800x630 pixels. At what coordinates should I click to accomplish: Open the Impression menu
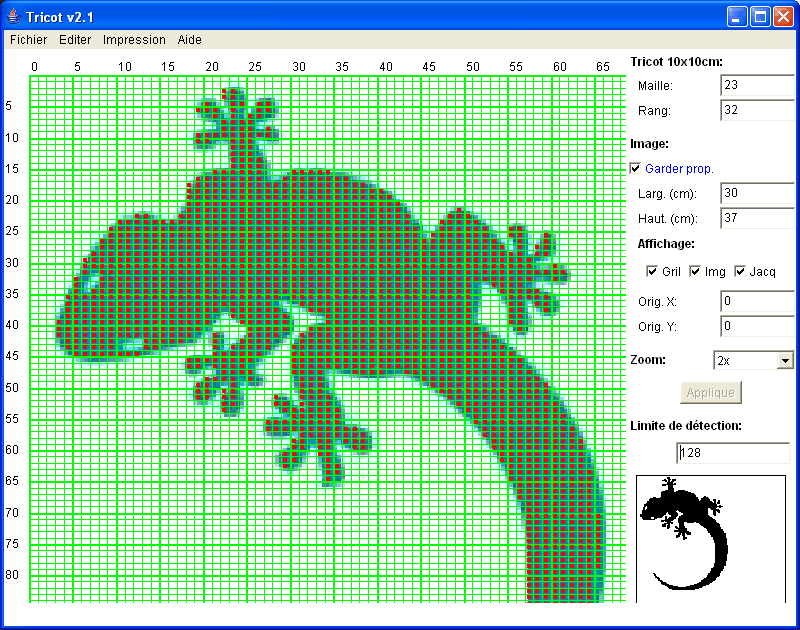(134, 40)
